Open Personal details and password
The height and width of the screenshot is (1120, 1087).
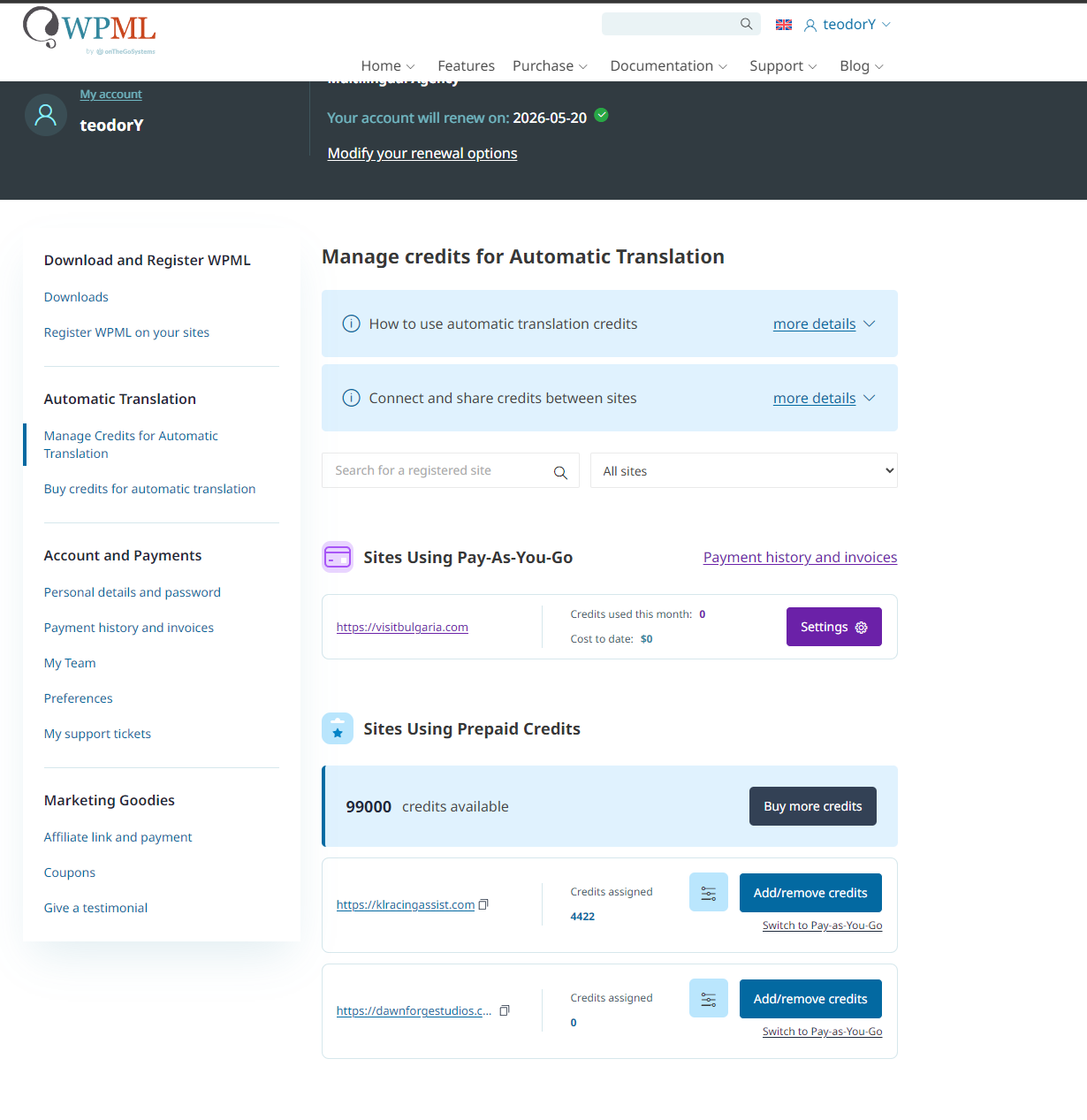tap(133, 592)
